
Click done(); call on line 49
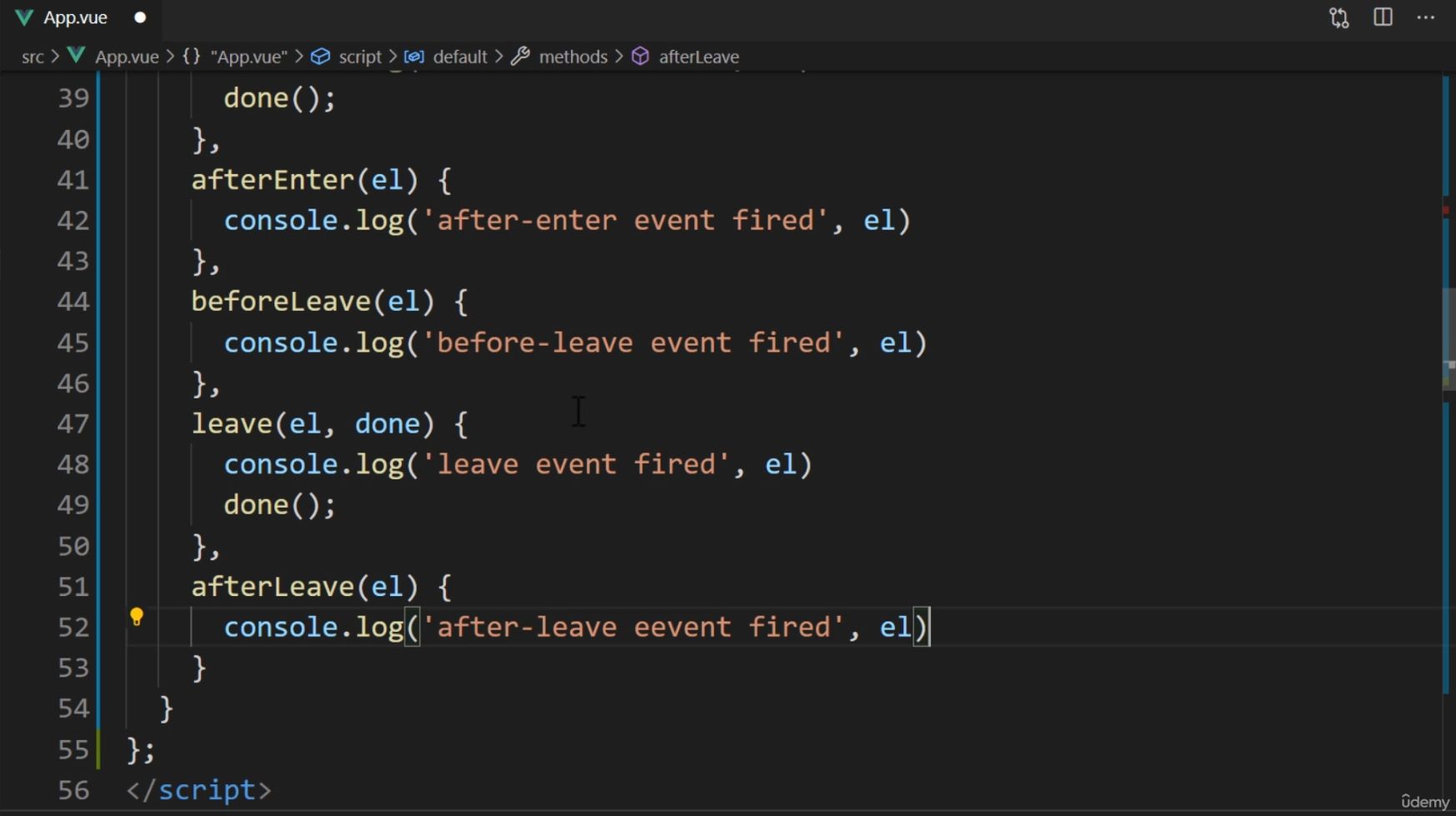(x=279, y=504)
